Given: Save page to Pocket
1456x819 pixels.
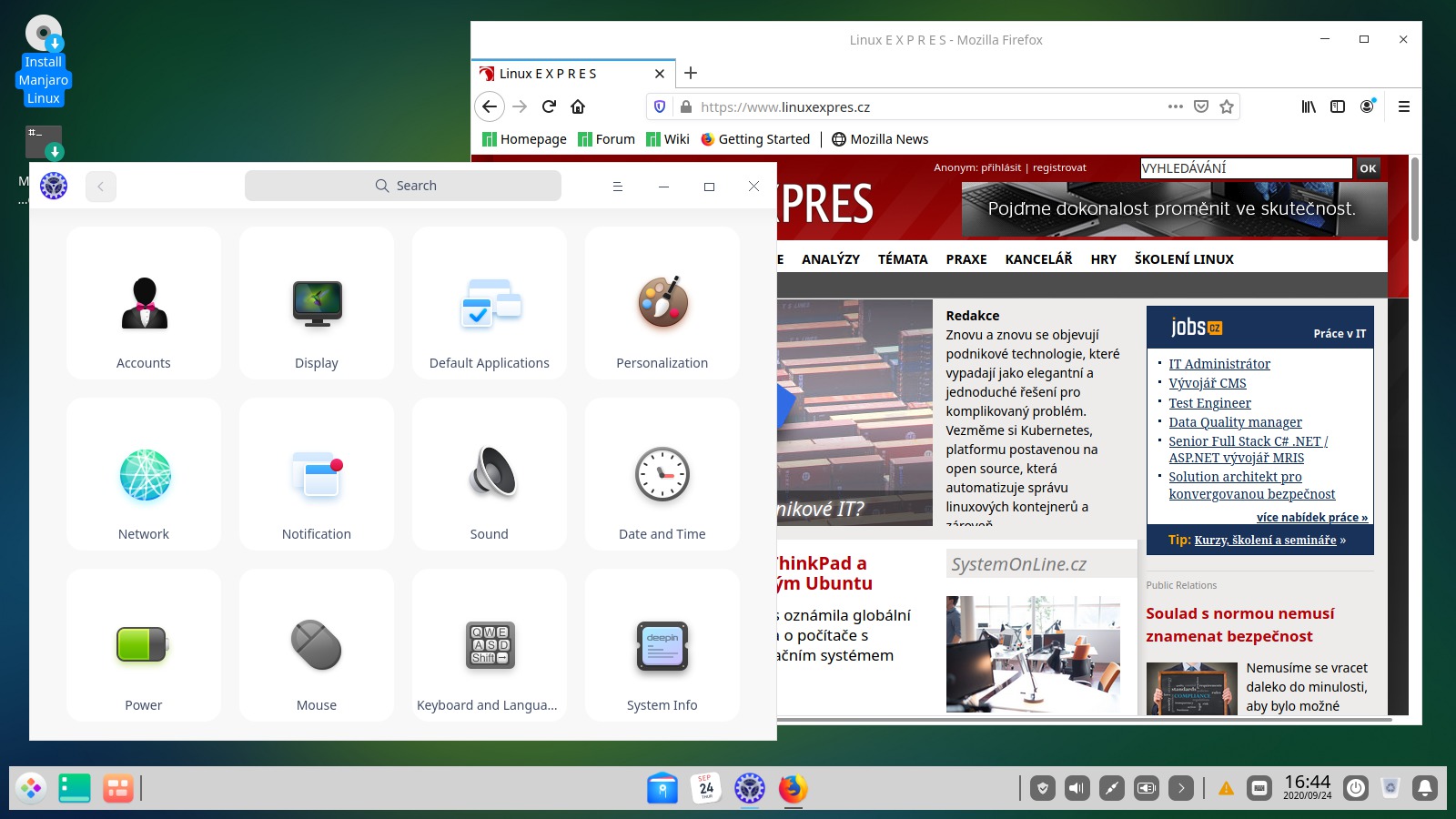Looking at the screenshot, I should (1201, 106).
